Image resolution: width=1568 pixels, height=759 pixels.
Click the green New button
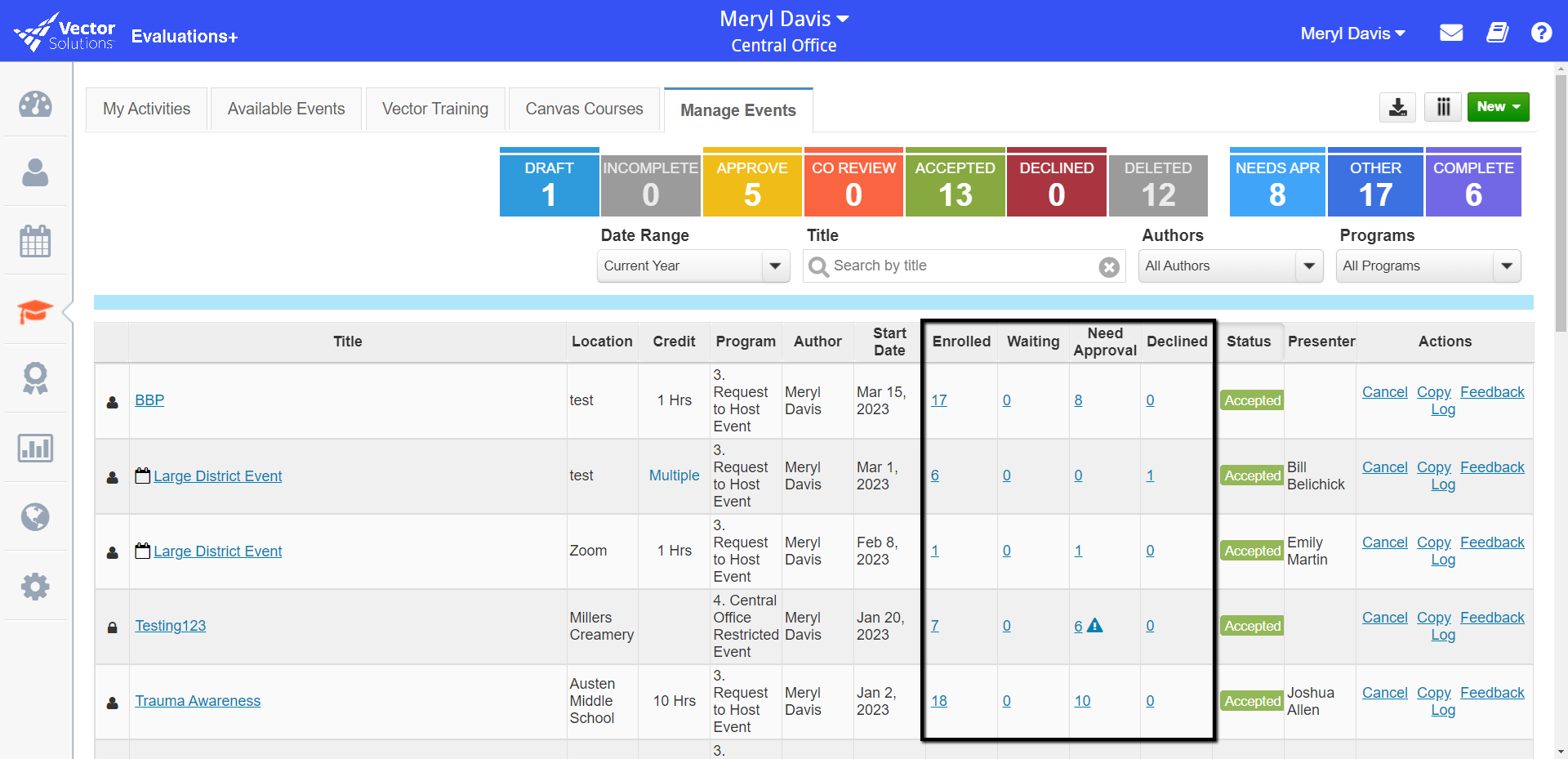[1497, 106]
